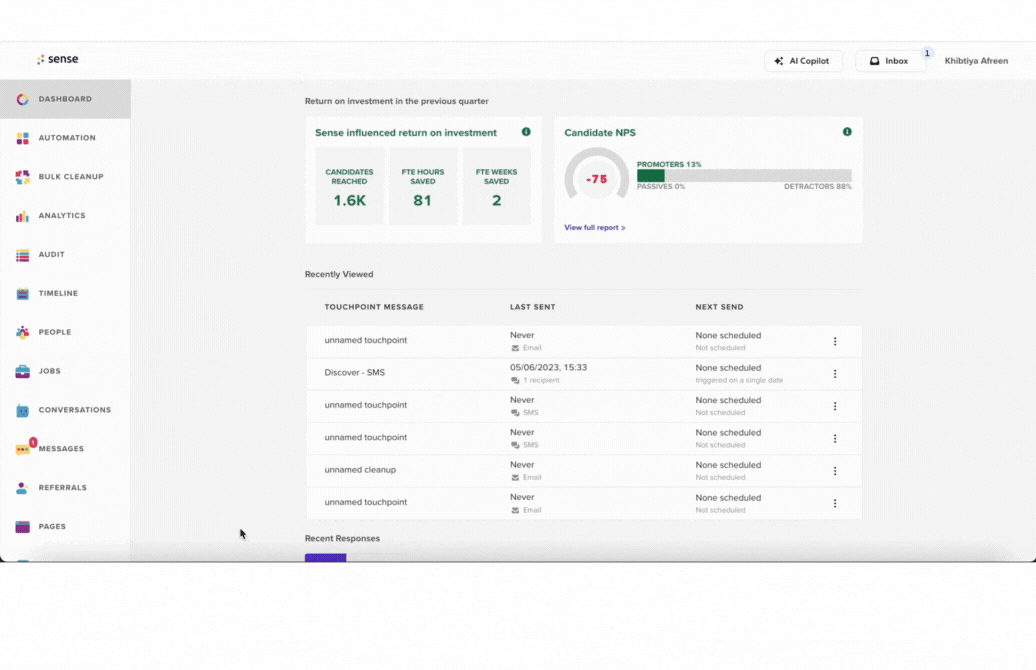Screen dimensions: 1036x670
Task: Open the Dashboard sidebar icon
Action: click(22, 99)
